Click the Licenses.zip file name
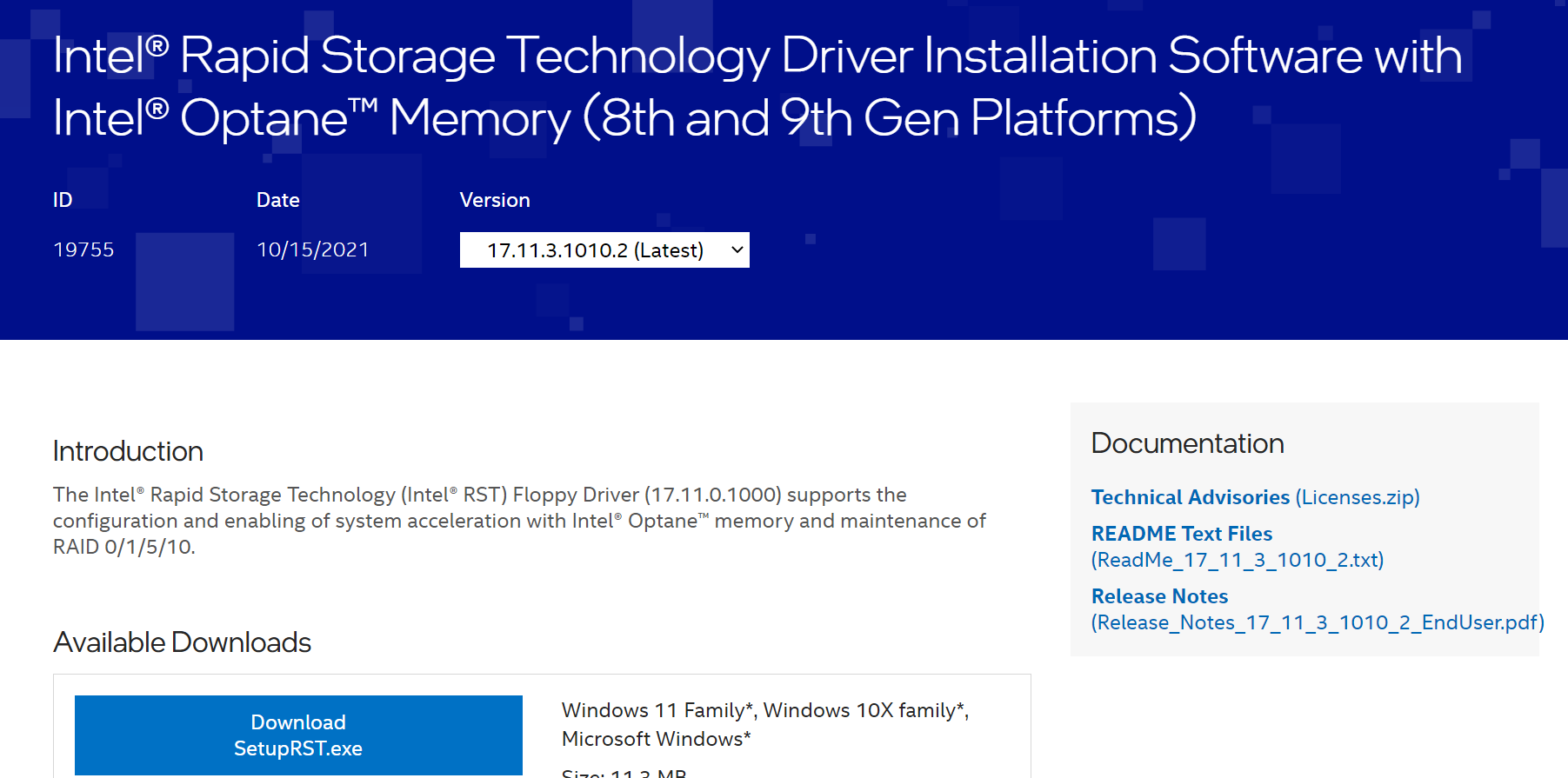 pyautogui.click(x=1358, y=497)
